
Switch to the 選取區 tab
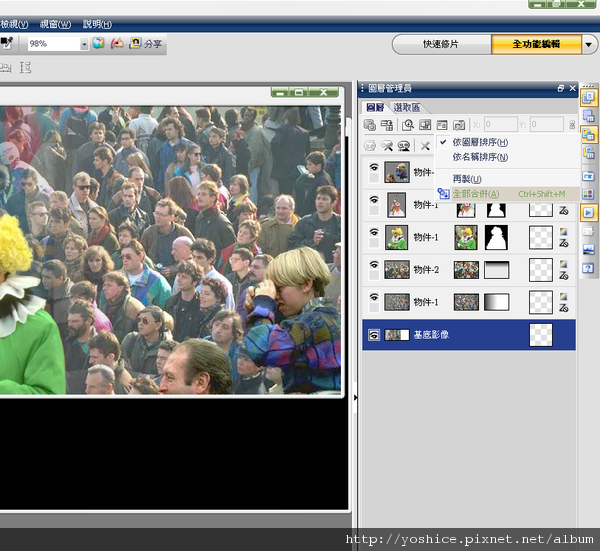(407, 108)
